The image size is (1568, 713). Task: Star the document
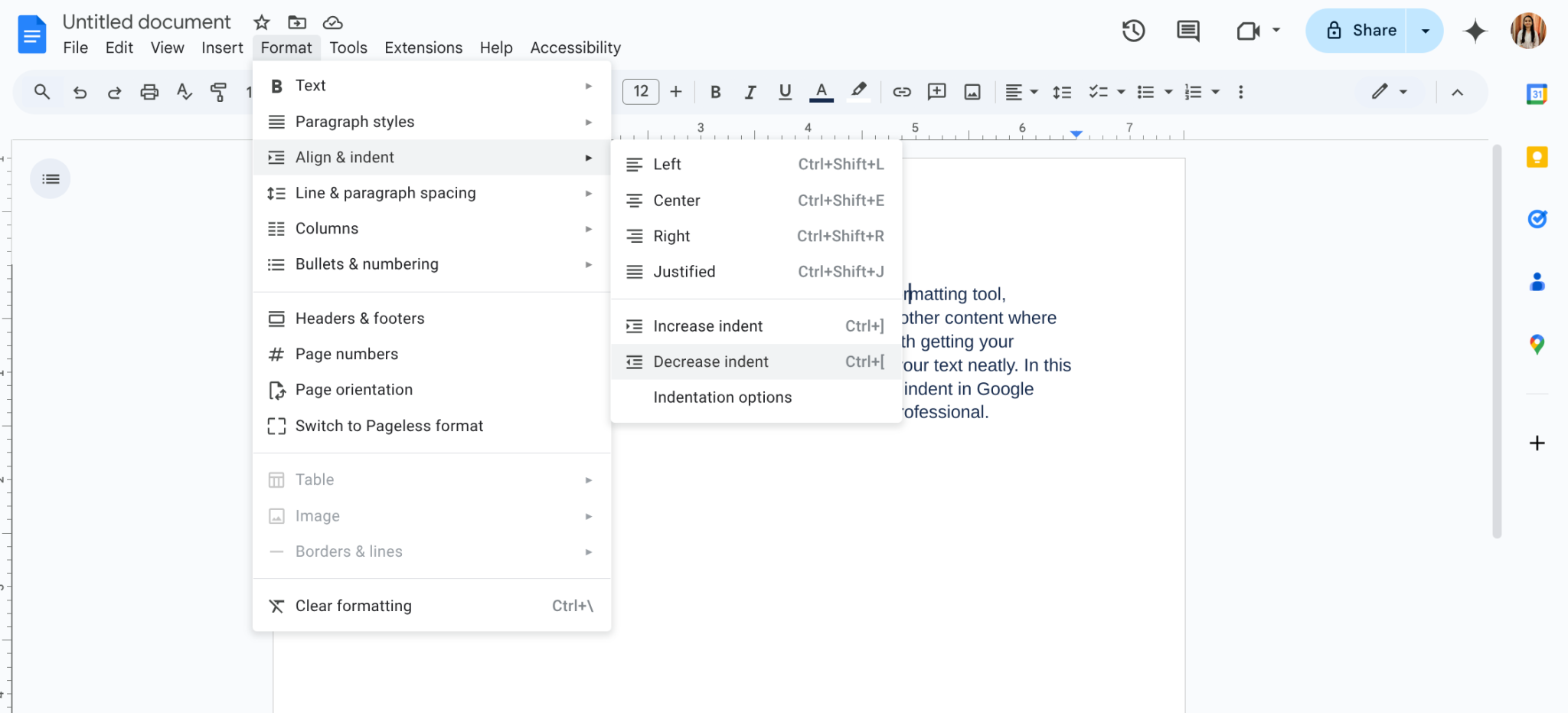(262, 22)
